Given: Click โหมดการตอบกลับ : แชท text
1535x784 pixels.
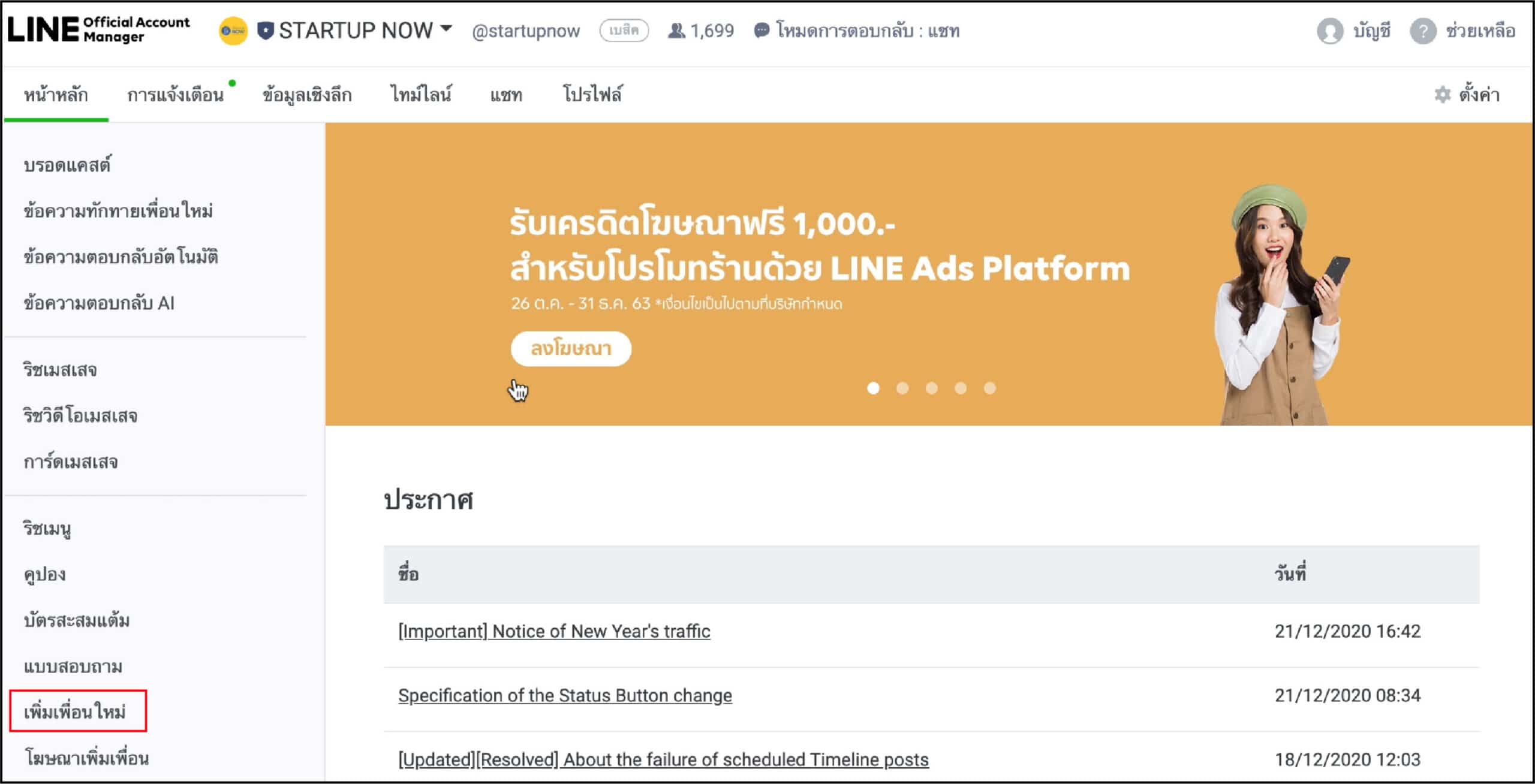Looking at the screenshot, I should [x=868, y=31].
